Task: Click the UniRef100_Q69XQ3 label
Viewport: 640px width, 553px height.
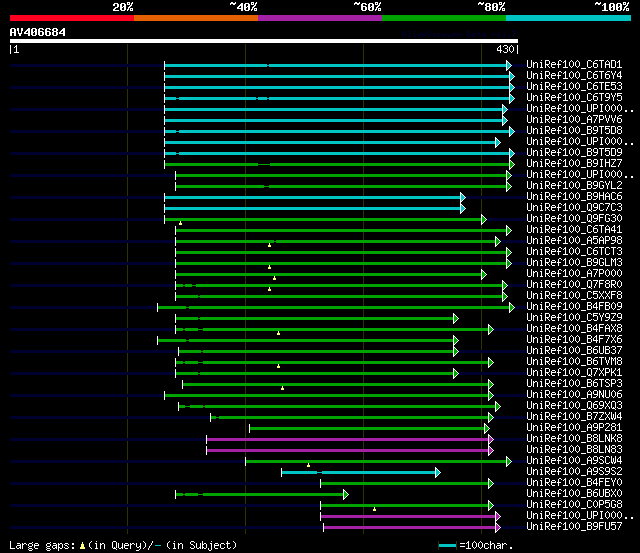Action: [x=574, y=406]
